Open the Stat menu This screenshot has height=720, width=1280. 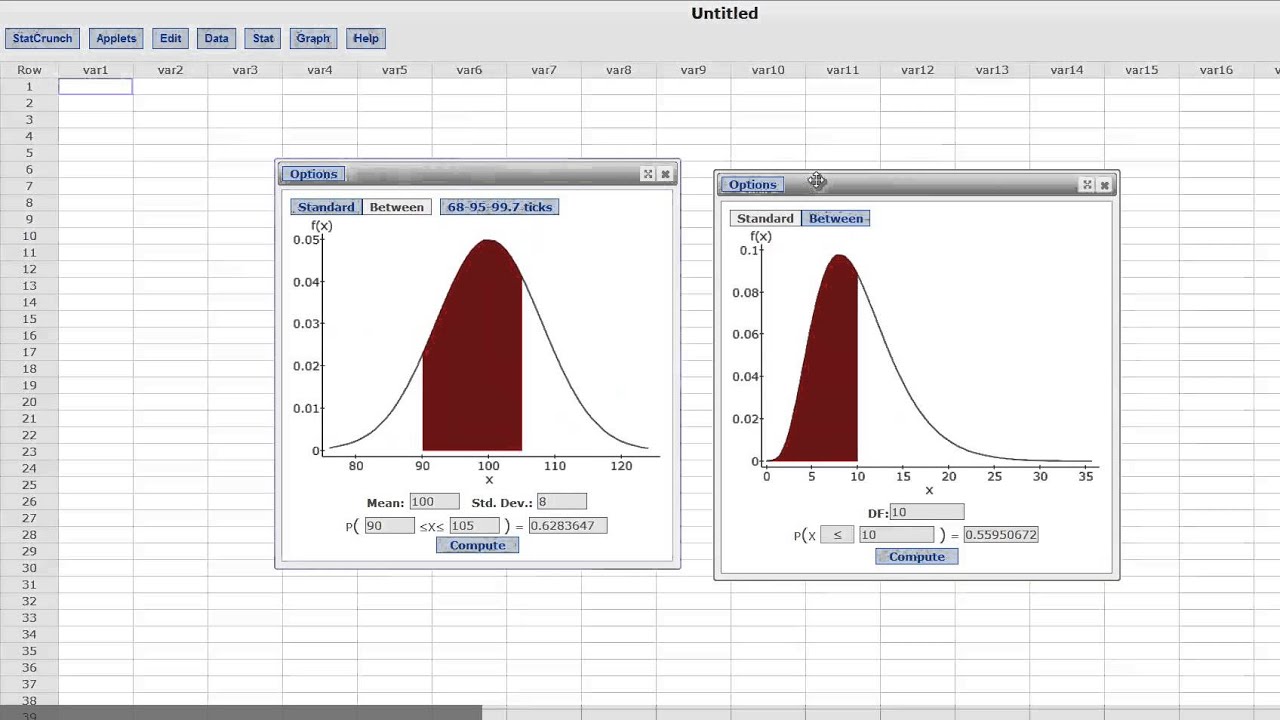(263, 38)
